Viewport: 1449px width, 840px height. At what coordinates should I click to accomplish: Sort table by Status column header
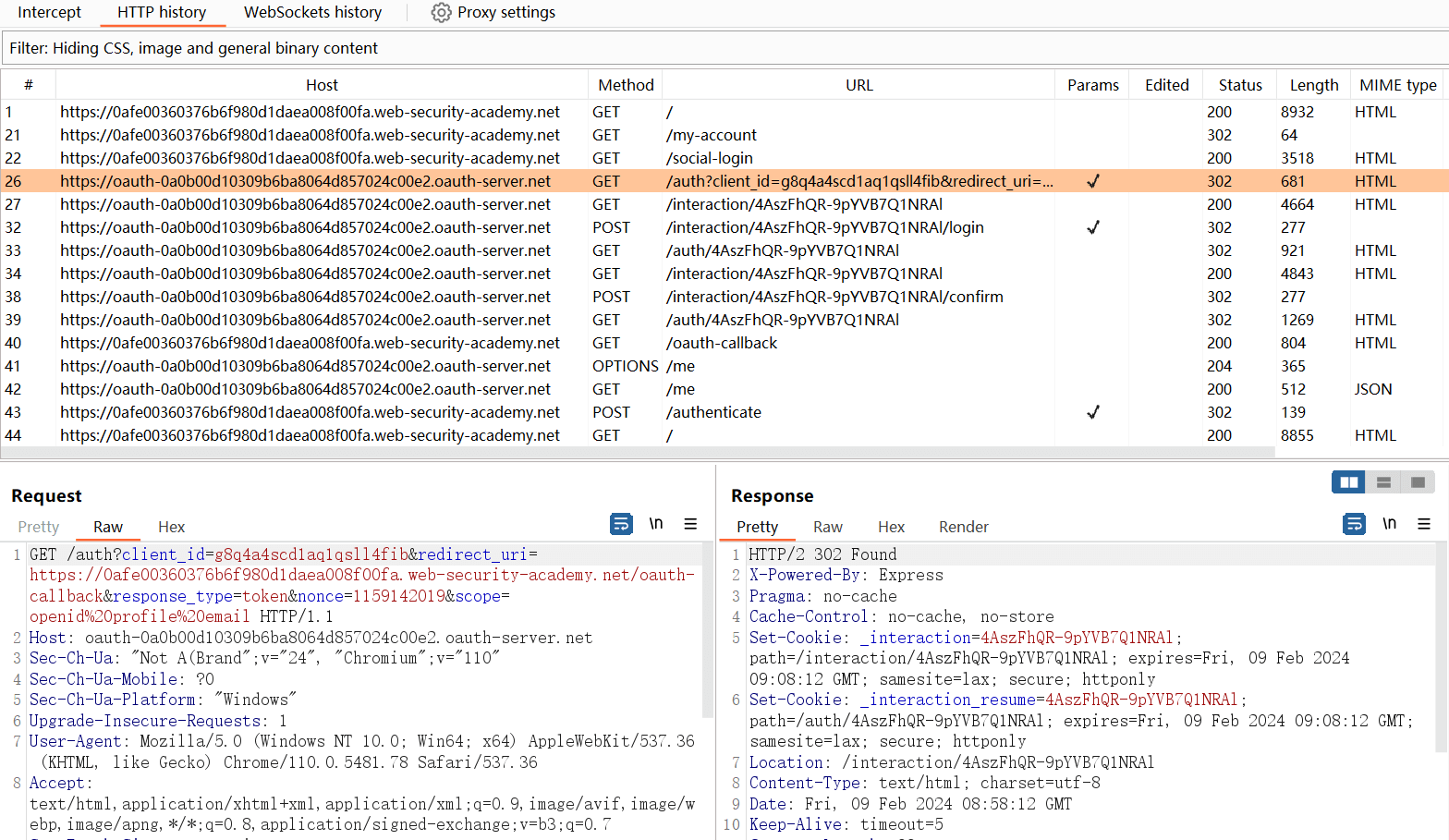pyautogui.click(x=1239, y=85)
